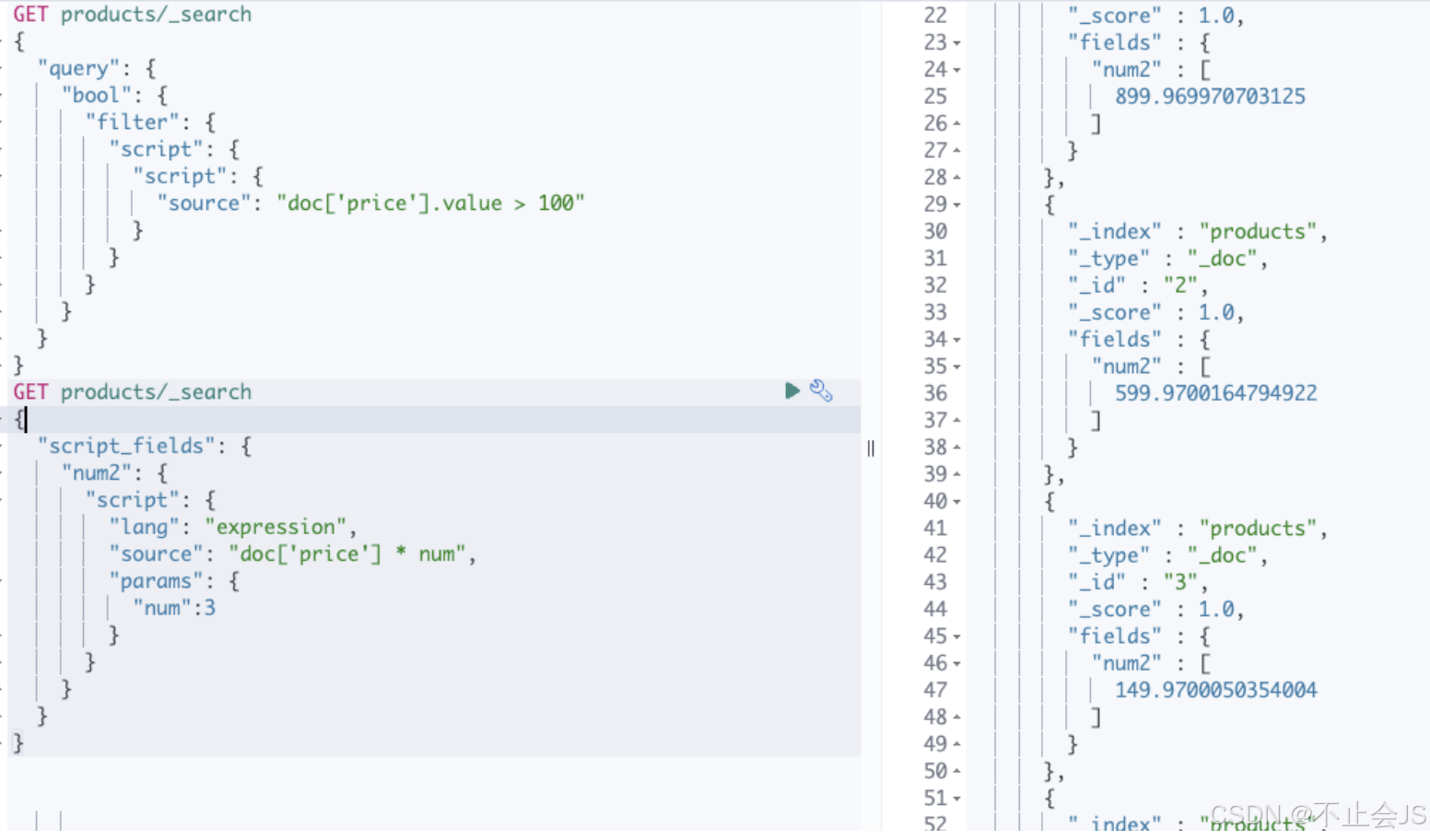Click "_type" : "_doc" on output line 42
The height and width of the screenshot is (840, 1430).
click(1167, 555)
